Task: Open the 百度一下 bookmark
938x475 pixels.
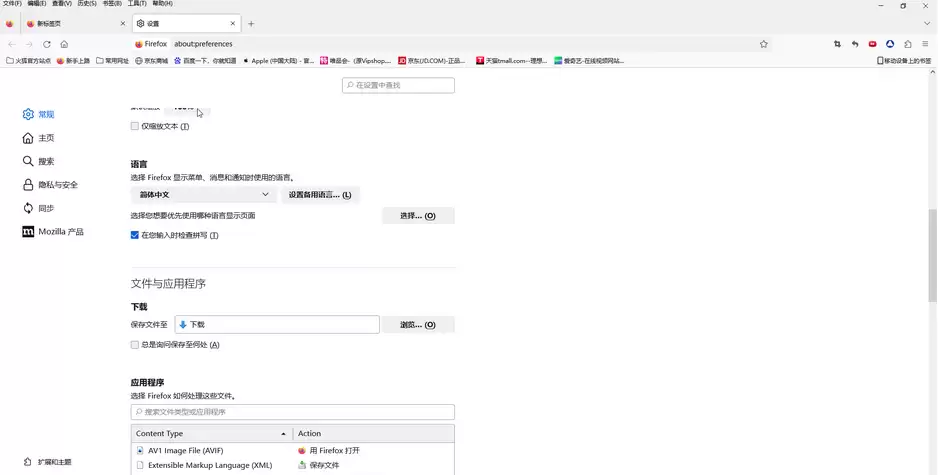Action: tap(205, 61)
